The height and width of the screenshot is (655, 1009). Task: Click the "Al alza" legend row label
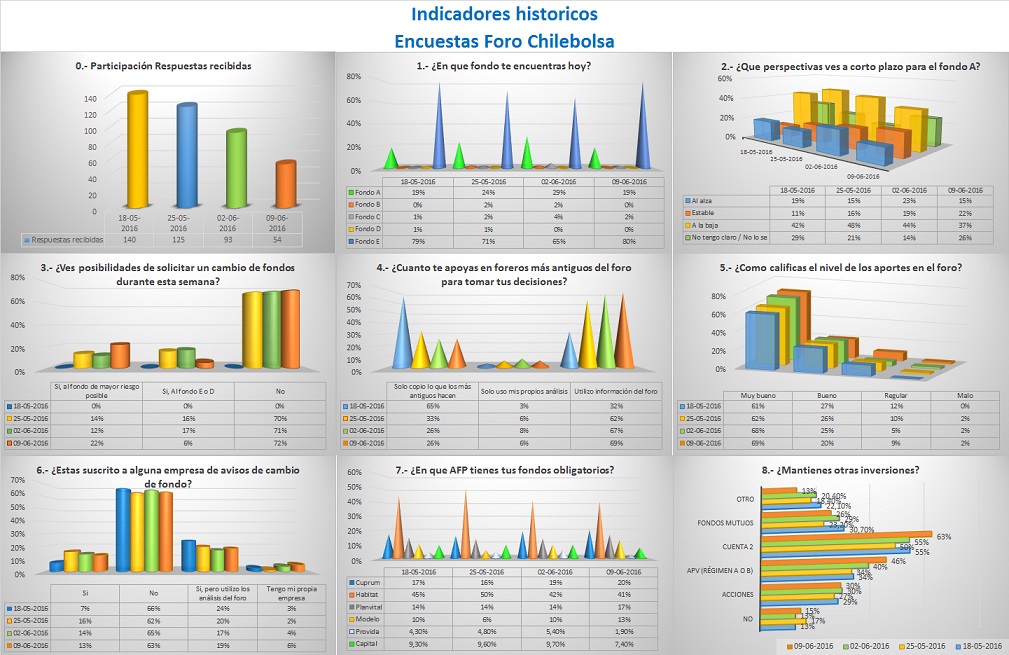701,201
